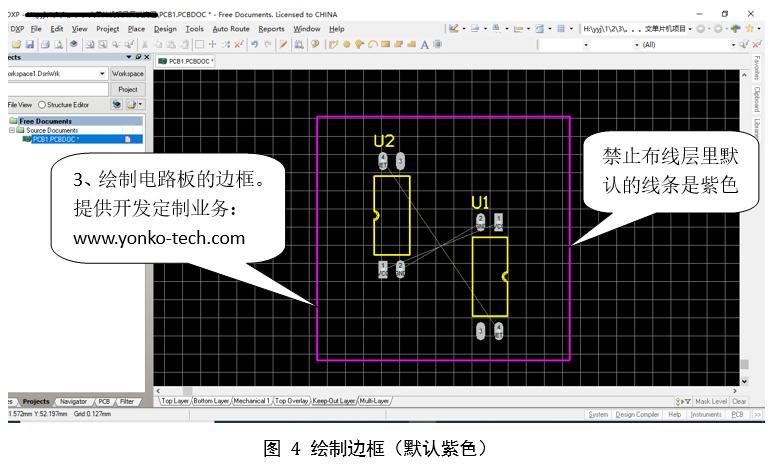This screenshot has height=466, width=770.
Task: Select the Place Component tool icon
Action: (437, 44)
